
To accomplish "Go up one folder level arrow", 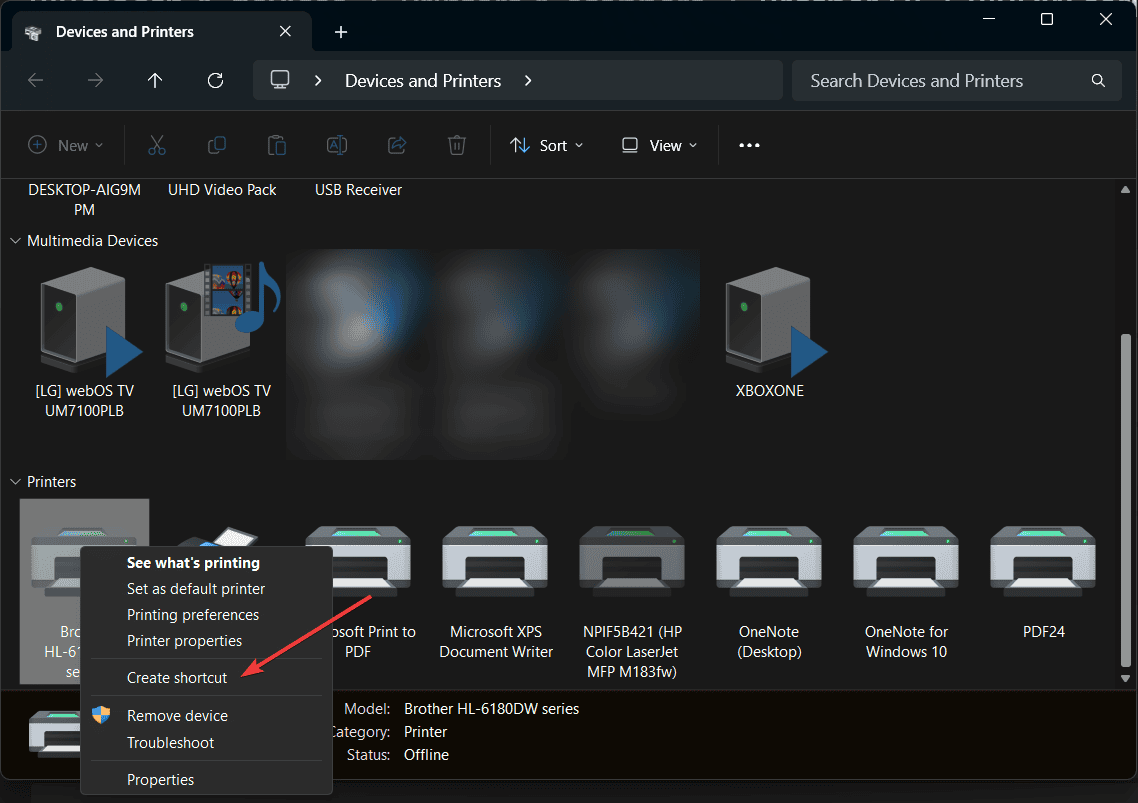I will click(x=155, y=81).
